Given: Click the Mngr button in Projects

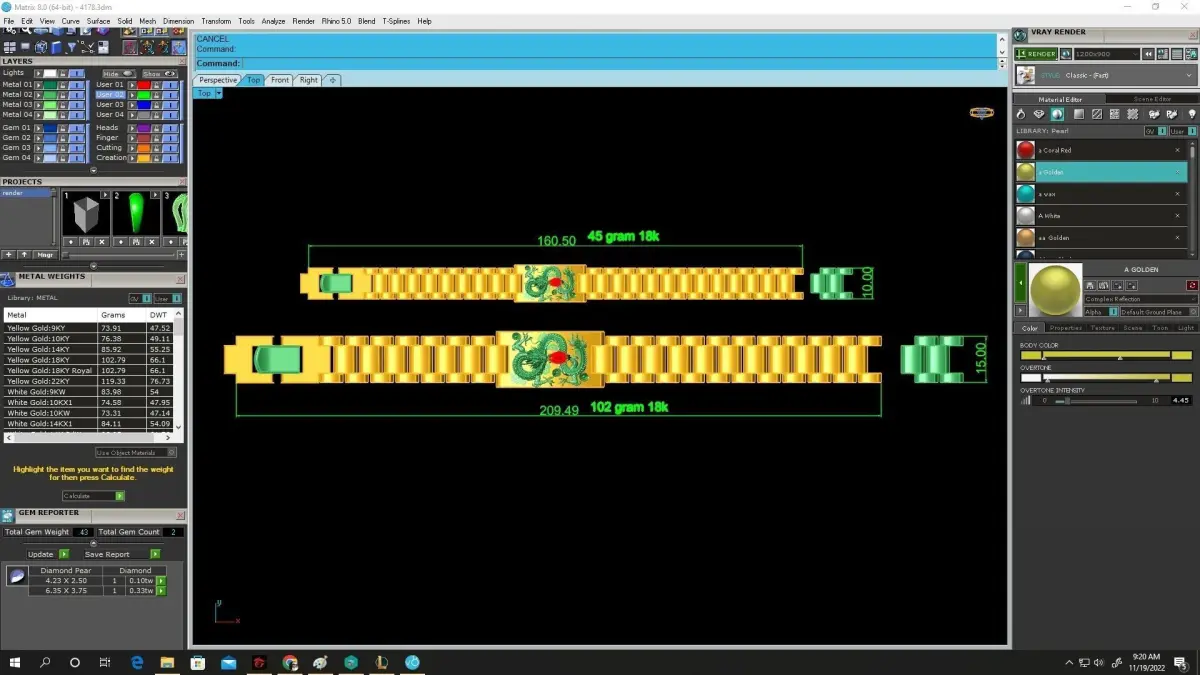Looking at the screenshot, I should (45, 255).
